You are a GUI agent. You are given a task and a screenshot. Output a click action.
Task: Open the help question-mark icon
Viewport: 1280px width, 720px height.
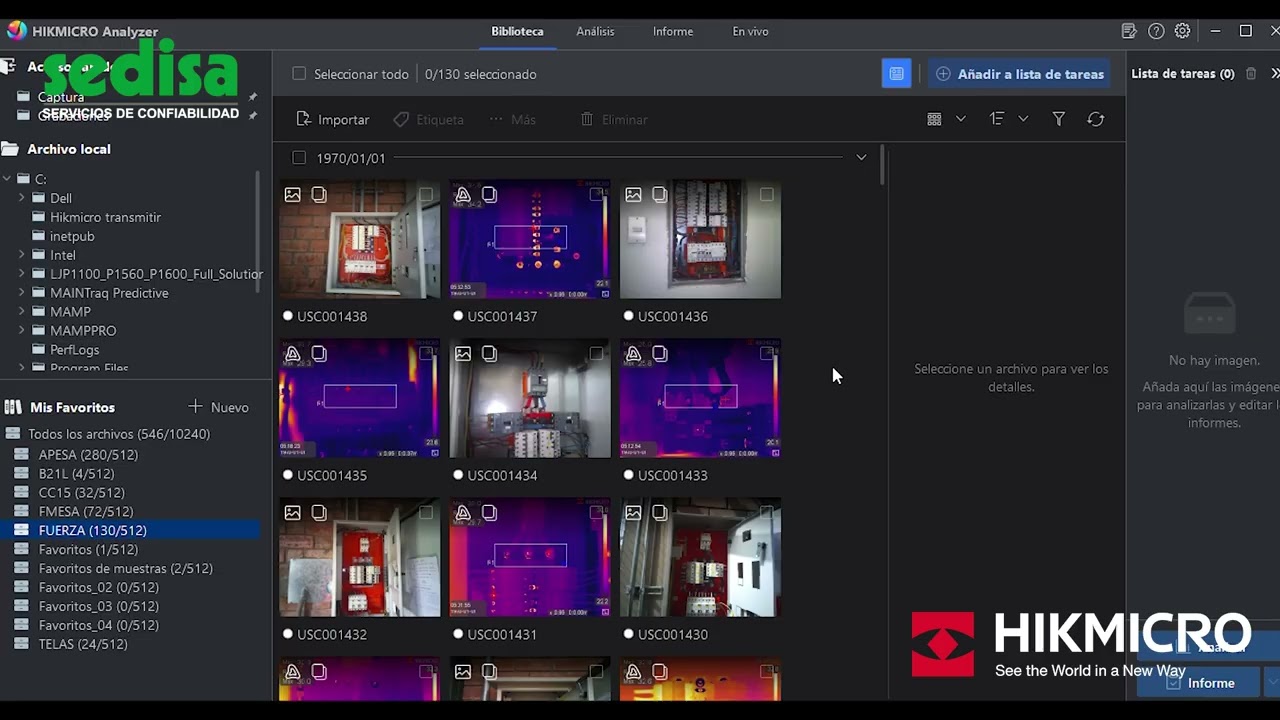[1156, 31]
